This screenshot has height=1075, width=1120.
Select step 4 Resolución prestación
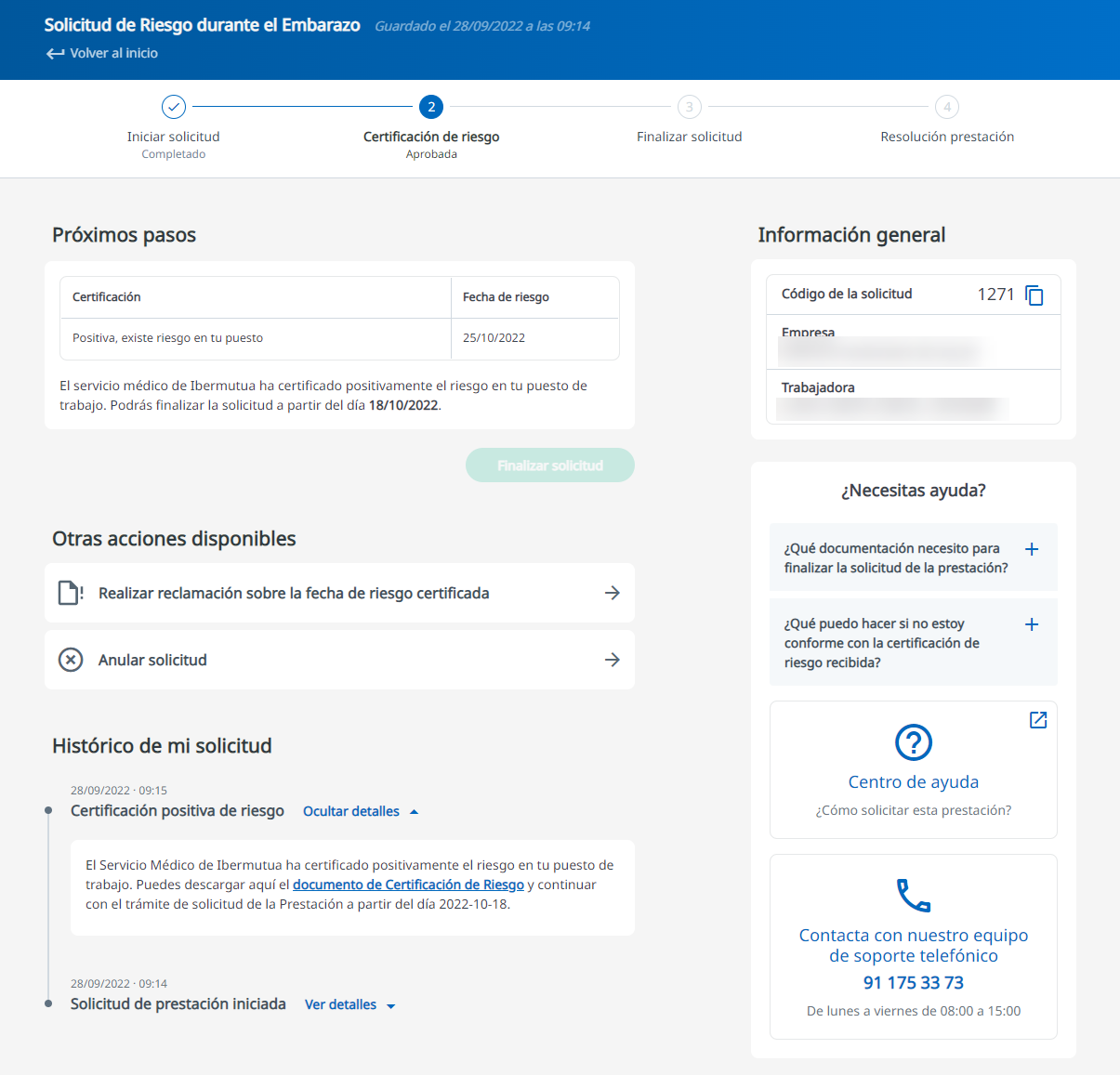[947, 108]
